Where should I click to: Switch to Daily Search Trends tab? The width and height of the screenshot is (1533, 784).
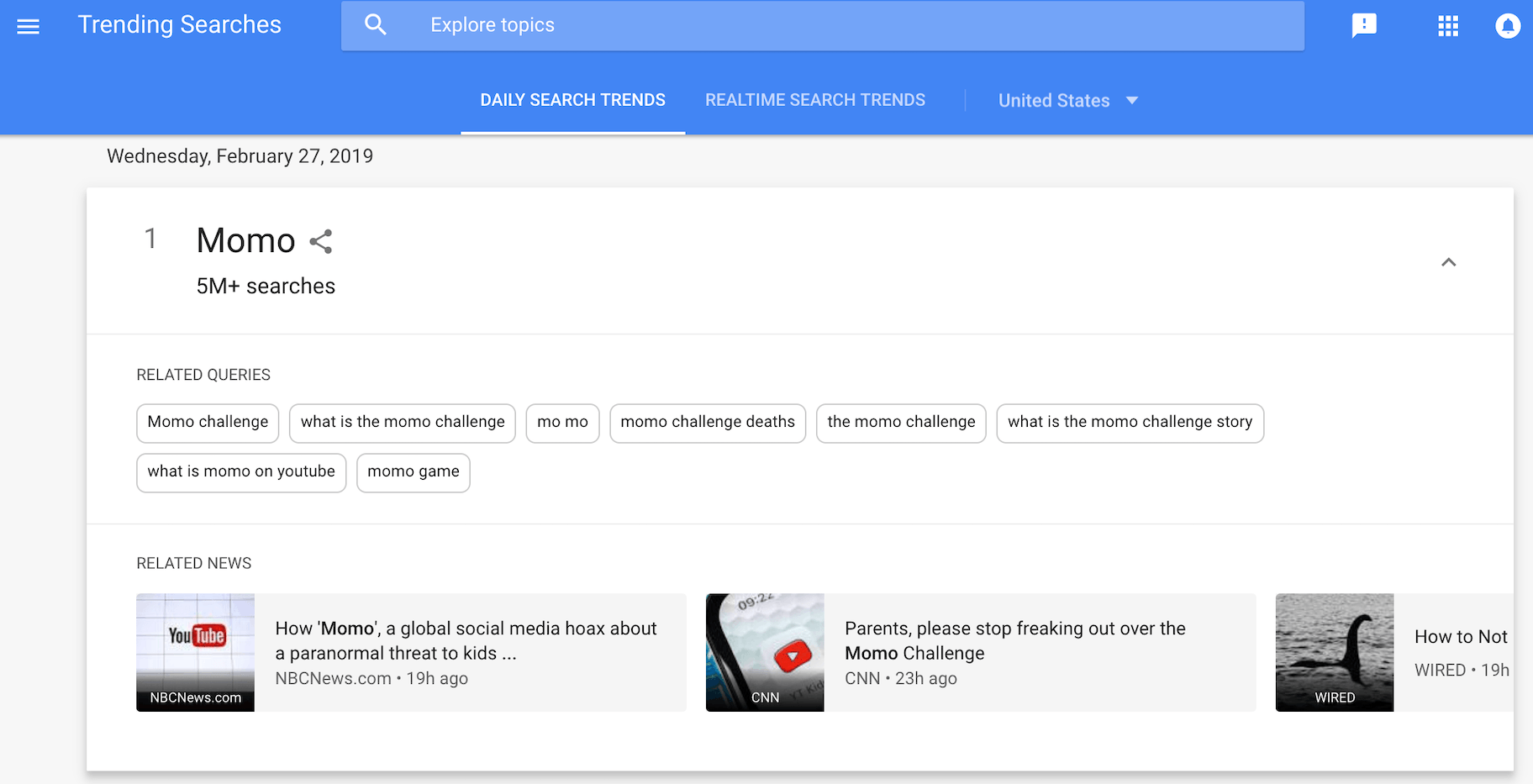tap(572, 101)
